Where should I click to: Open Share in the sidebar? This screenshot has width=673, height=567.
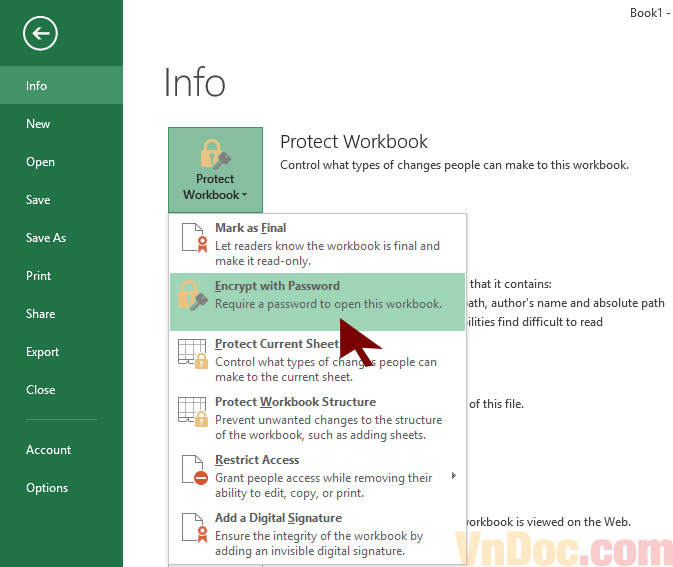61,314
